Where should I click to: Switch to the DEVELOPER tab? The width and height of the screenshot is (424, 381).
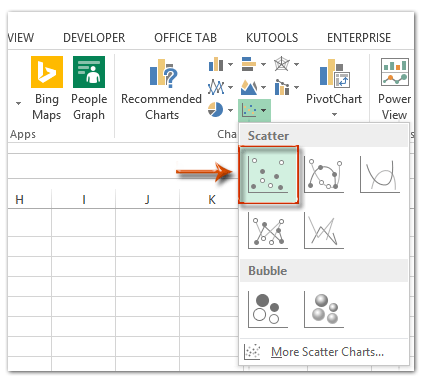pos(94,38)
